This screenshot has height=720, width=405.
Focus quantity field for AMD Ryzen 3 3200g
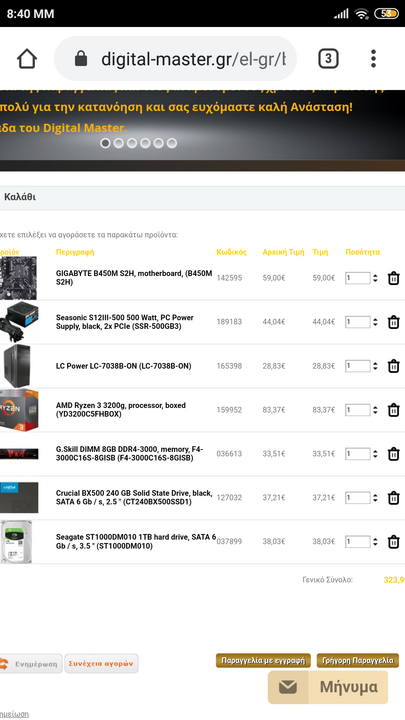pos(358,410)
